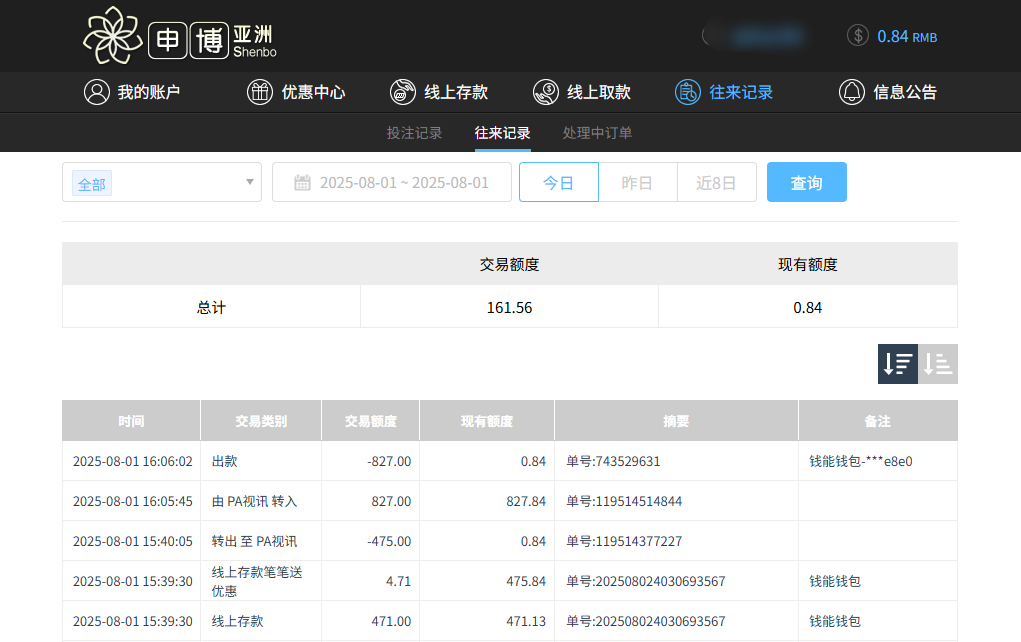Open the 优惠中心 gift icon
The image size is (1021, 642).
point(259,92)
